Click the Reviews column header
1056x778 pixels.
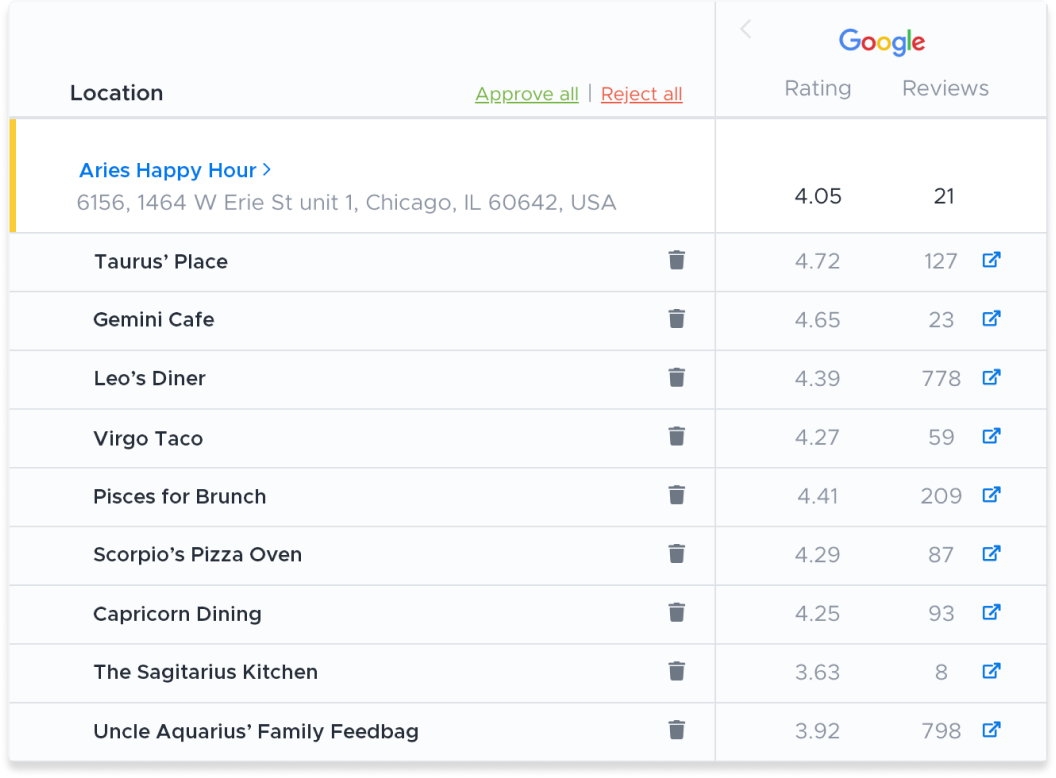[x=945, y=88]
